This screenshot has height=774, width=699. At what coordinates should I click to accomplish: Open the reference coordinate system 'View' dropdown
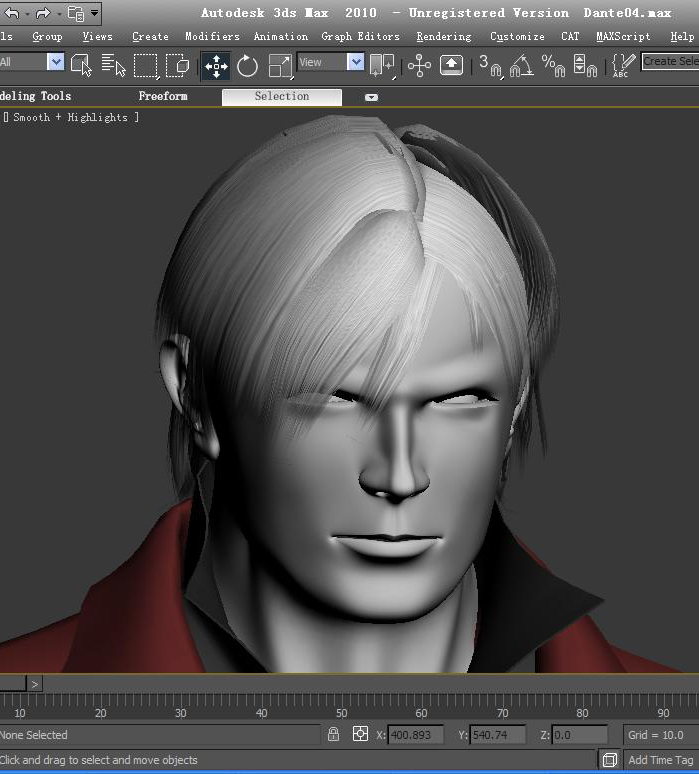point(355,62)
